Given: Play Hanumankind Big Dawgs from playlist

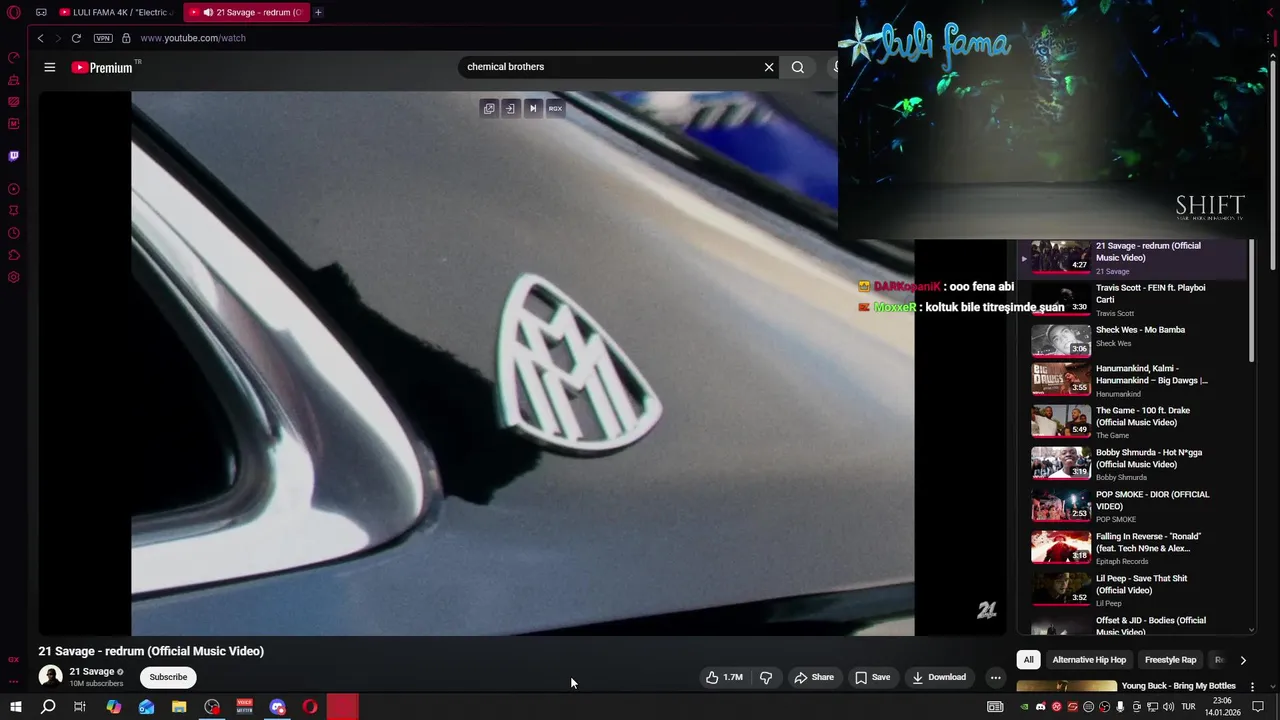Looking at the screenshot, I should [x=1132, y=381].
